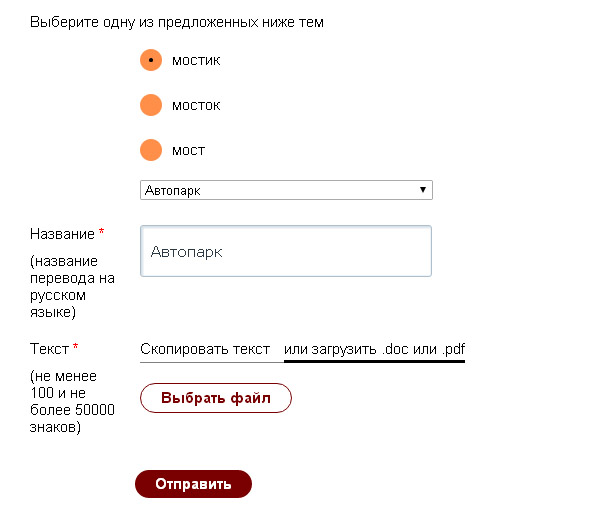Image resolution: width=603 pixels, height=529 pixels.
Task: Click the hint about название перевода на русском
Action: pos(73,287)
